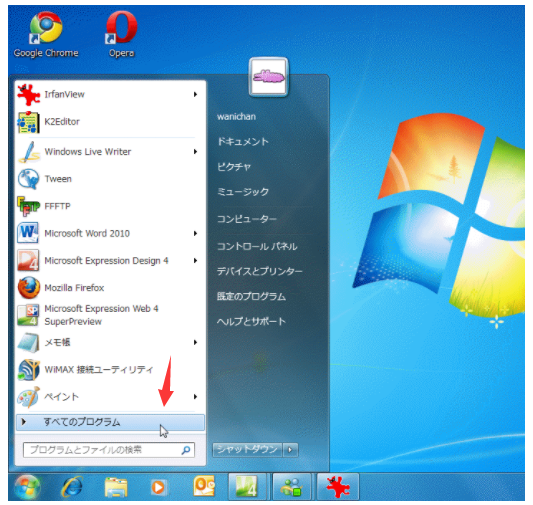Open the Opera desktop shortcut
Viewport: 533px width, 505px height.
[121, 34]
